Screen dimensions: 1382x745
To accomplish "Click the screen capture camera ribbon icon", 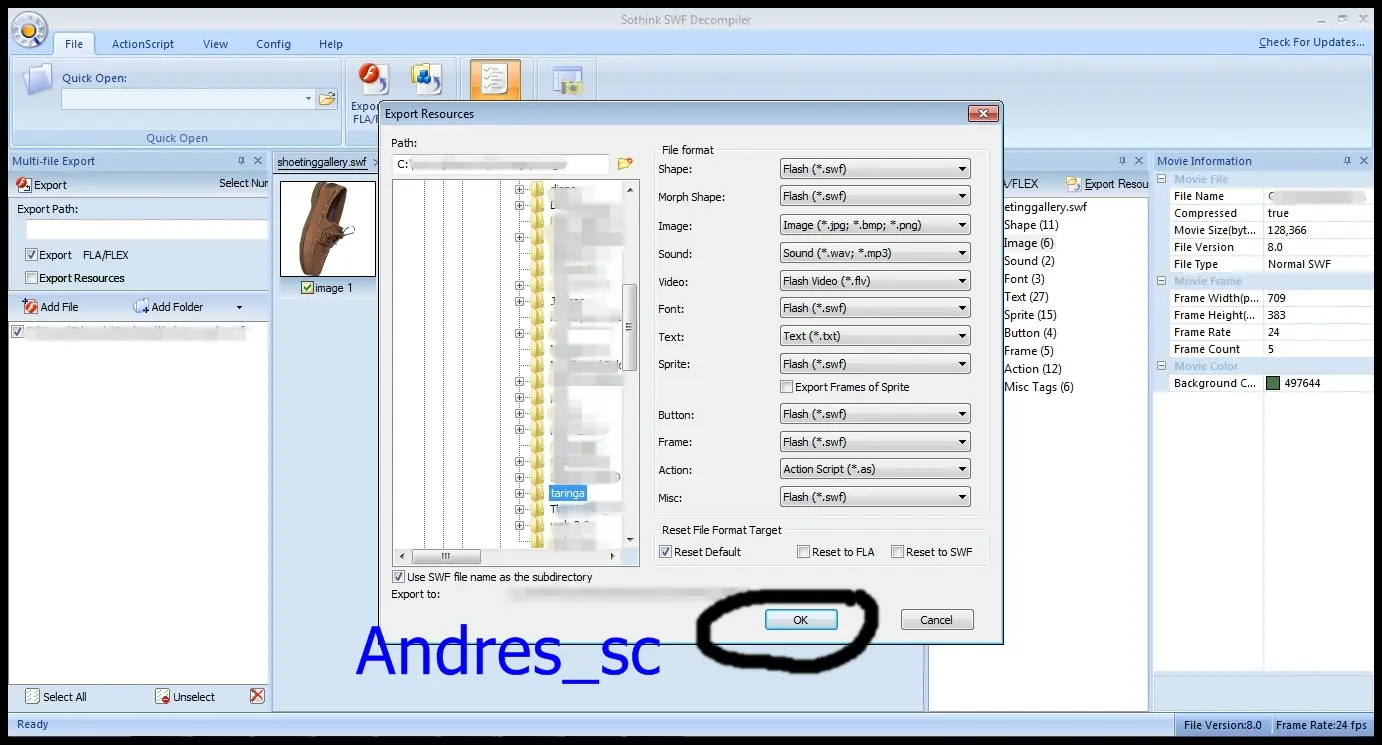I will tap(567, 80).
